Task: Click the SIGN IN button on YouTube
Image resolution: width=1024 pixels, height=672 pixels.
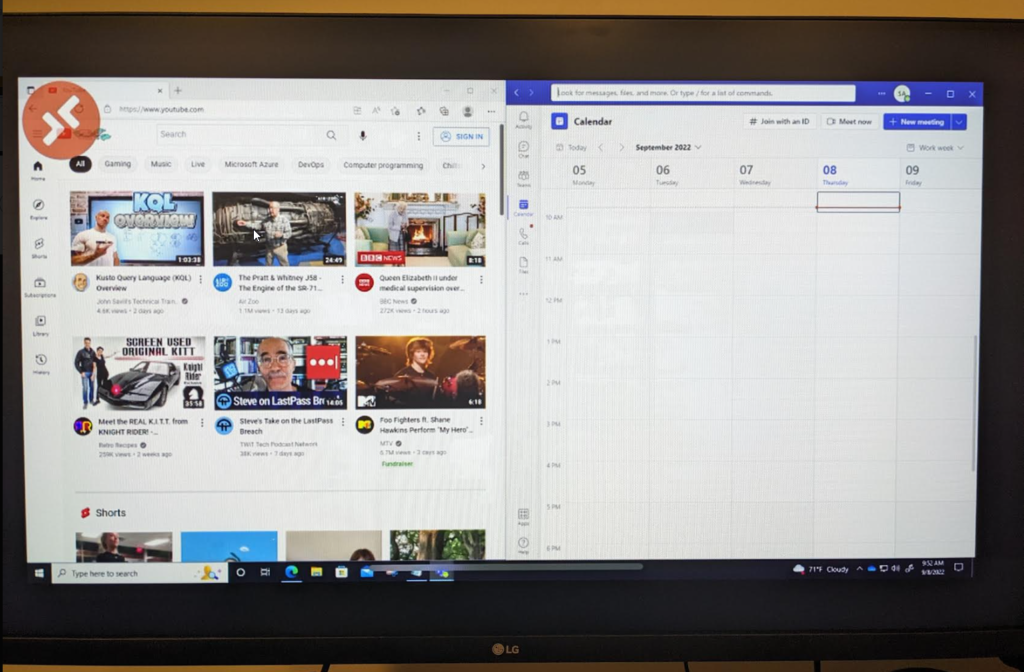Action: 461,136
